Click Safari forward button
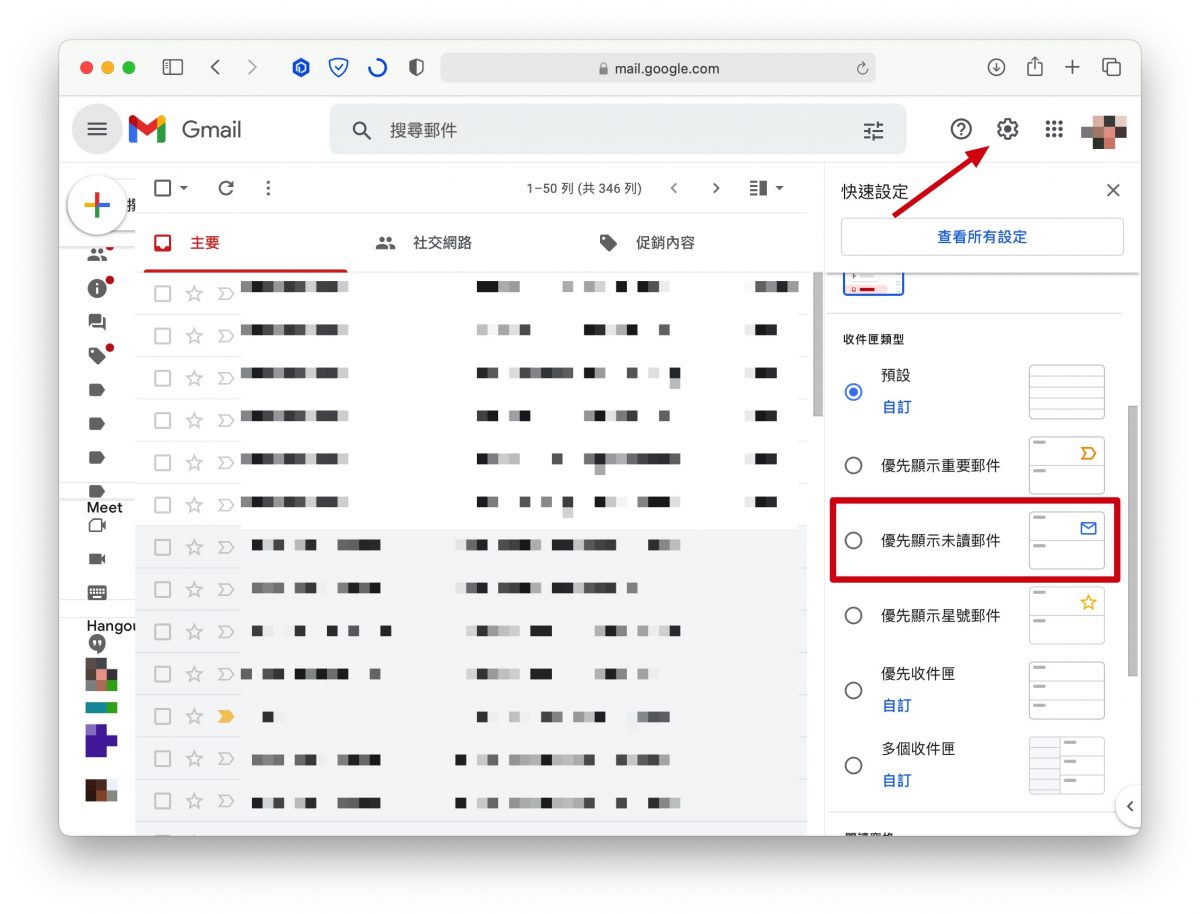1200x914 pixels. tap(252, 67)
